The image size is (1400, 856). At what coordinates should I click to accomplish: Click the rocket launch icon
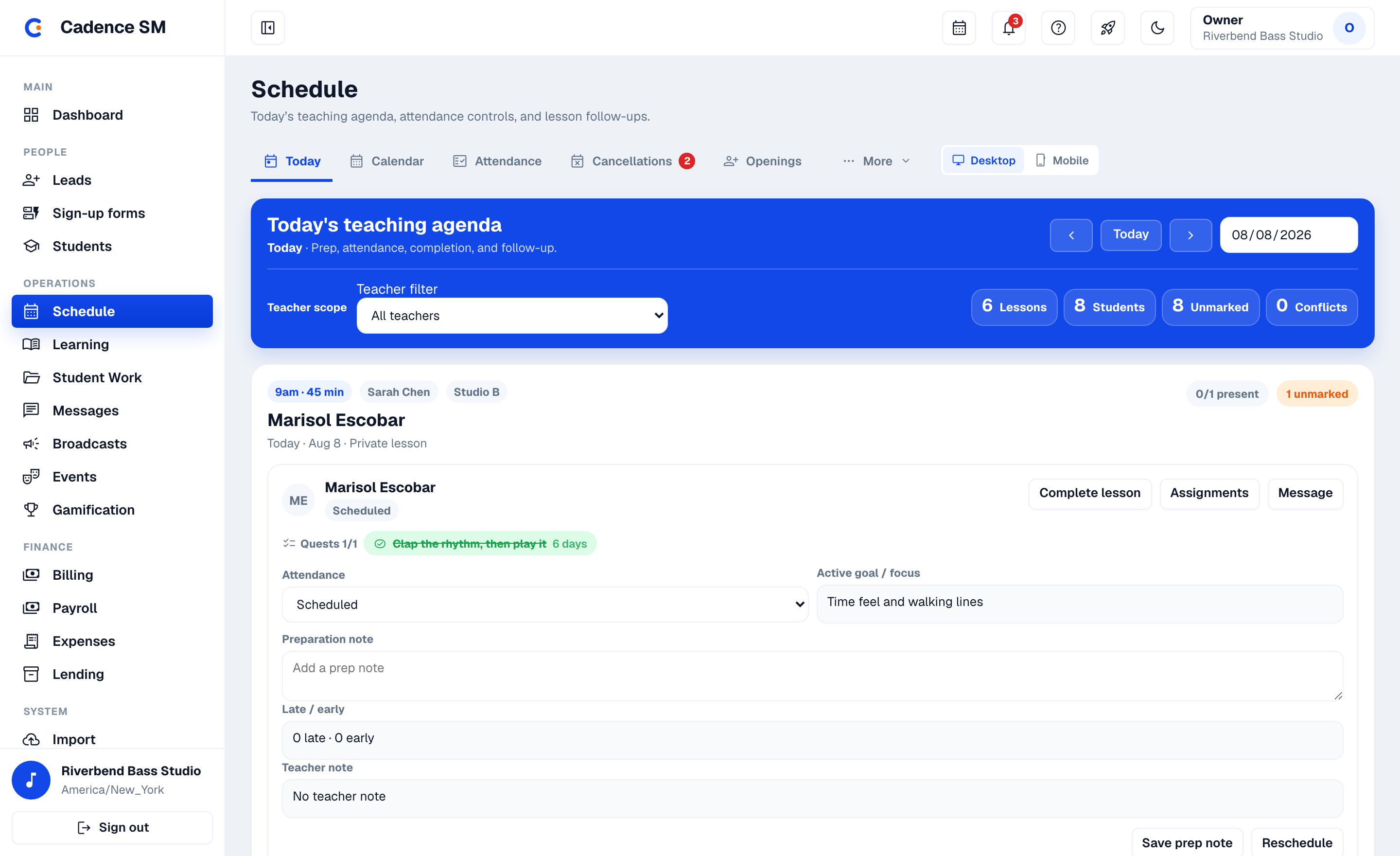[1107, 27]
